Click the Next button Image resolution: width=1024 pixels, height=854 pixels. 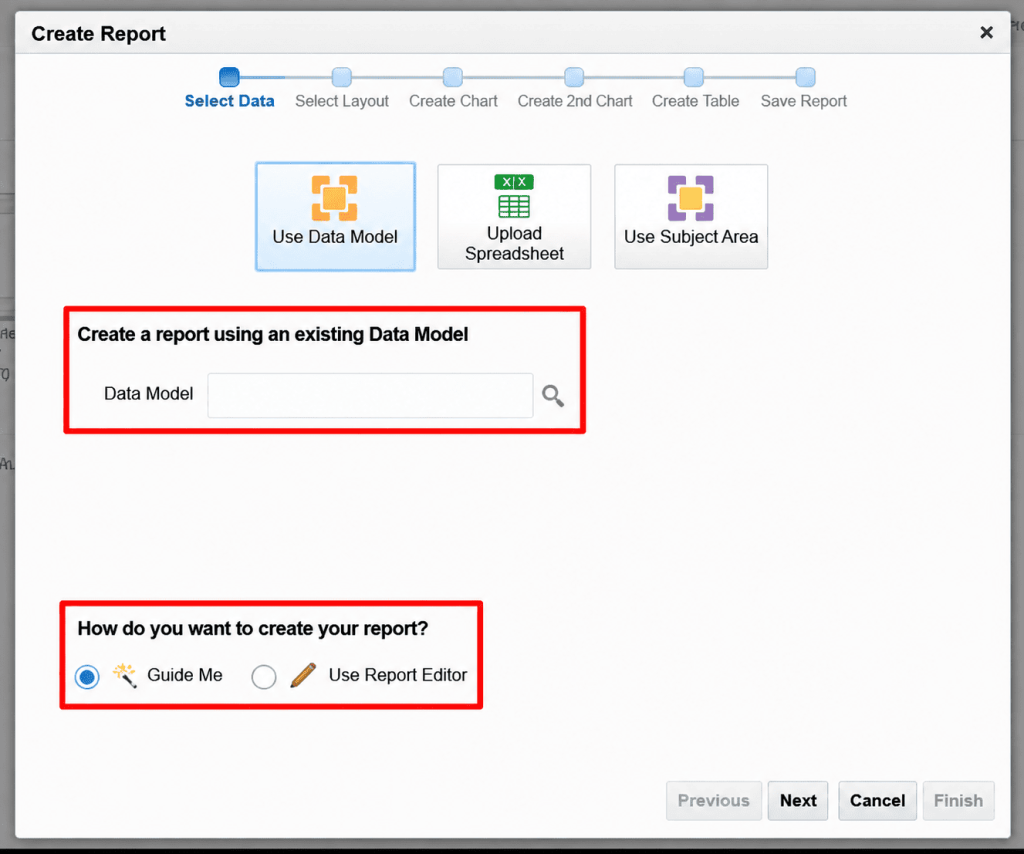point(798,800)
